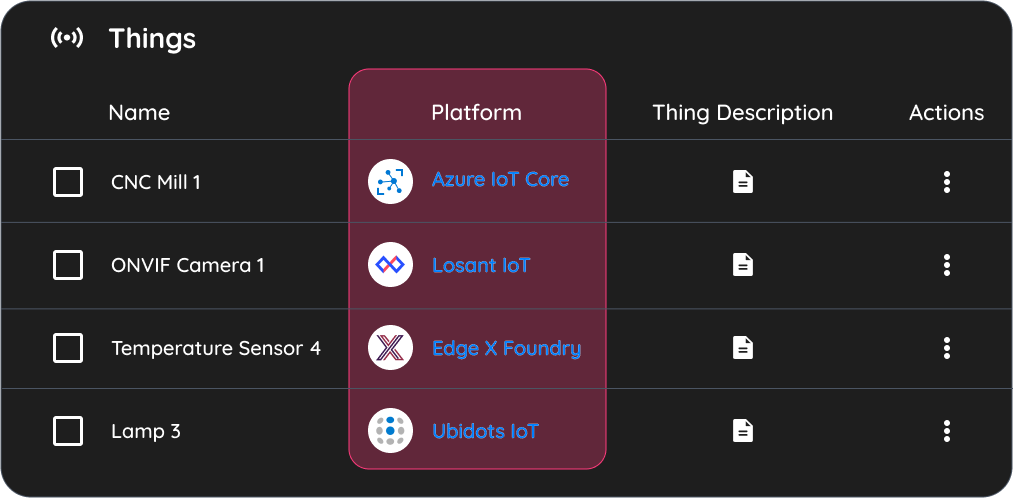
Task: Expand three-dot actions for ONVIF Camera 1
Action: 946,265
